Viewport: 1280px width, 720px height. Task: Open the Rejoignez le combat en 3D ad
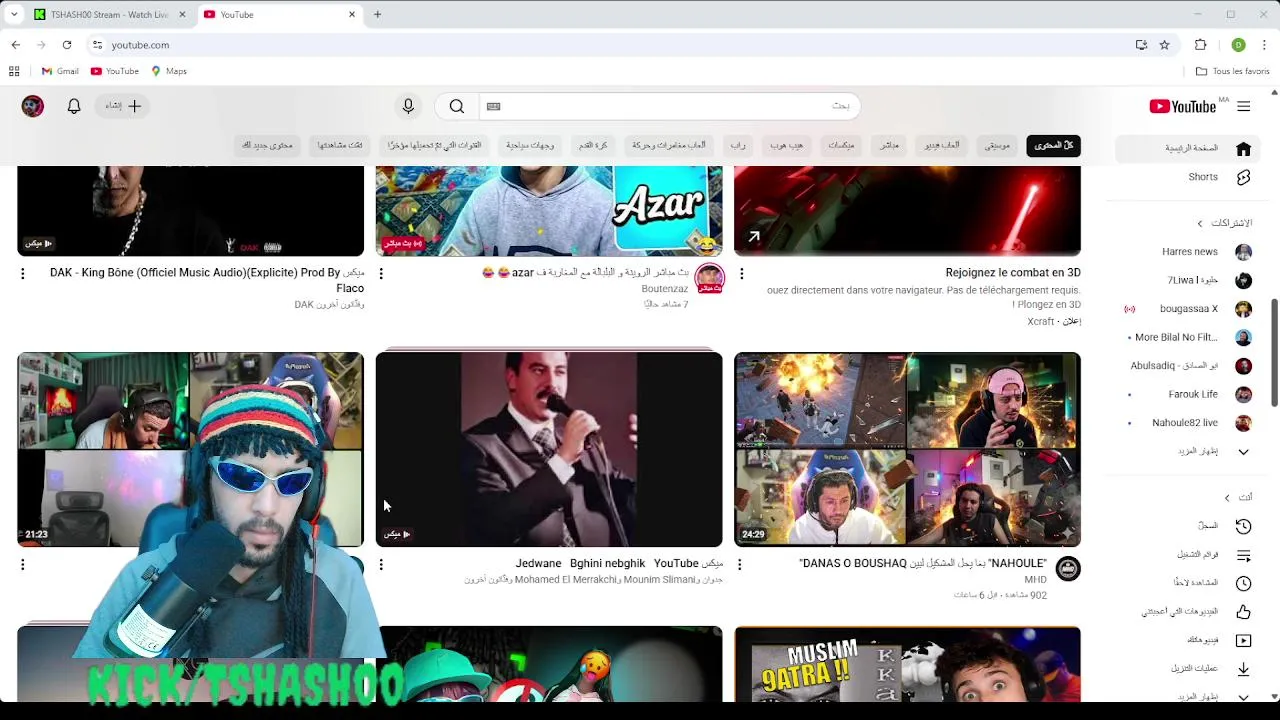point(907,211)
